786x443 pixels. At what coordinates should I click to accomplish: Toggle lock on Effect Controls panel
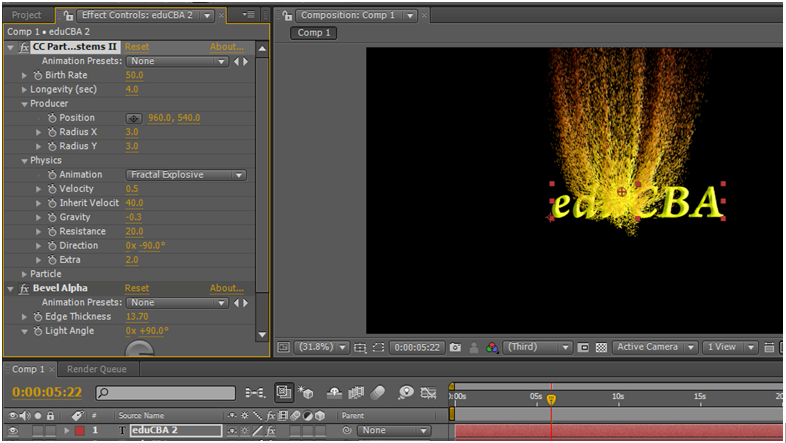(x=69, y=16)
